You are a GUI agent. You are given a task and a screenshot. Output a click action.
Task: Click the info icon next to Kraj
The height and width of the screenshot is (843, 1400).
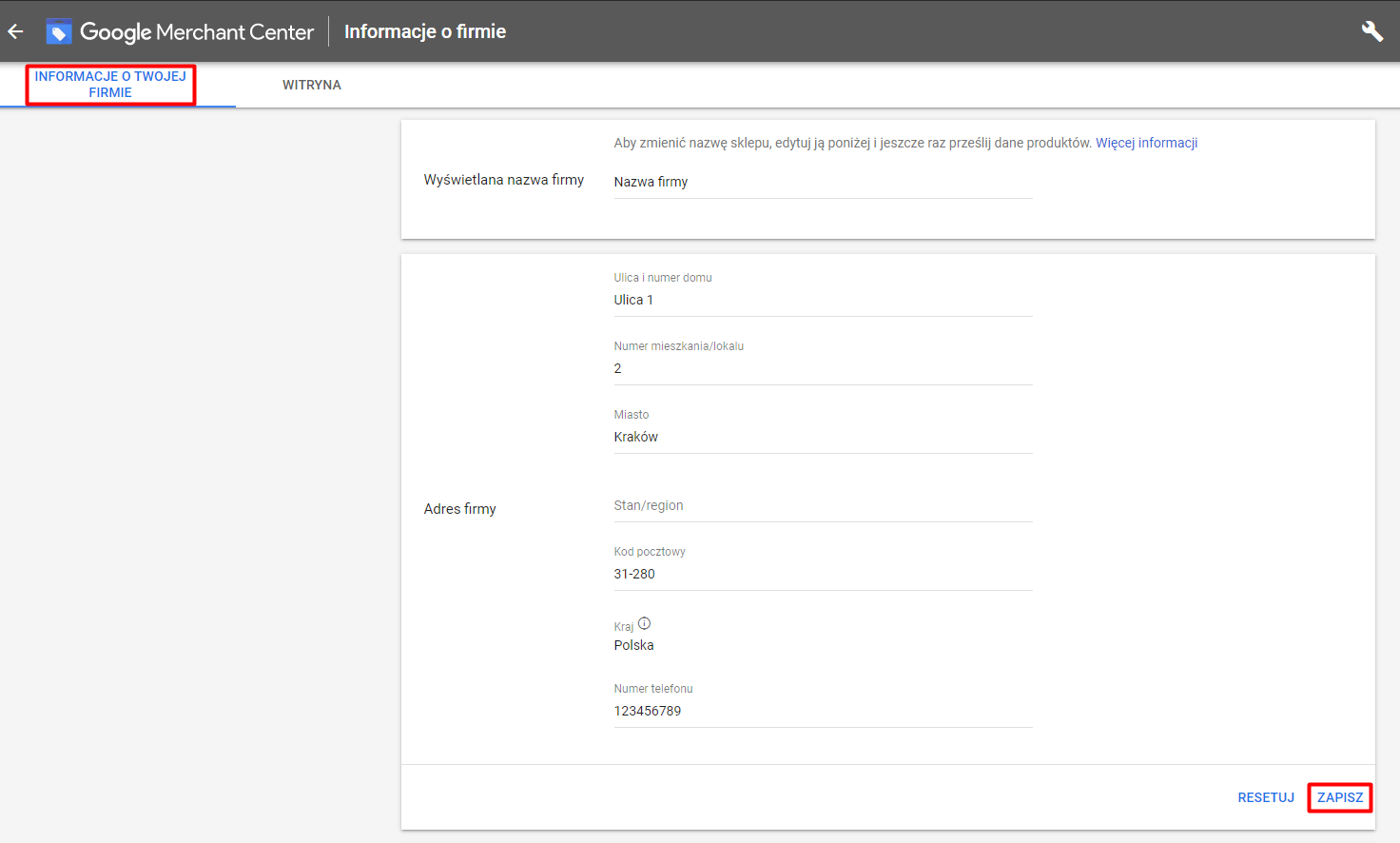coord(644,624)
